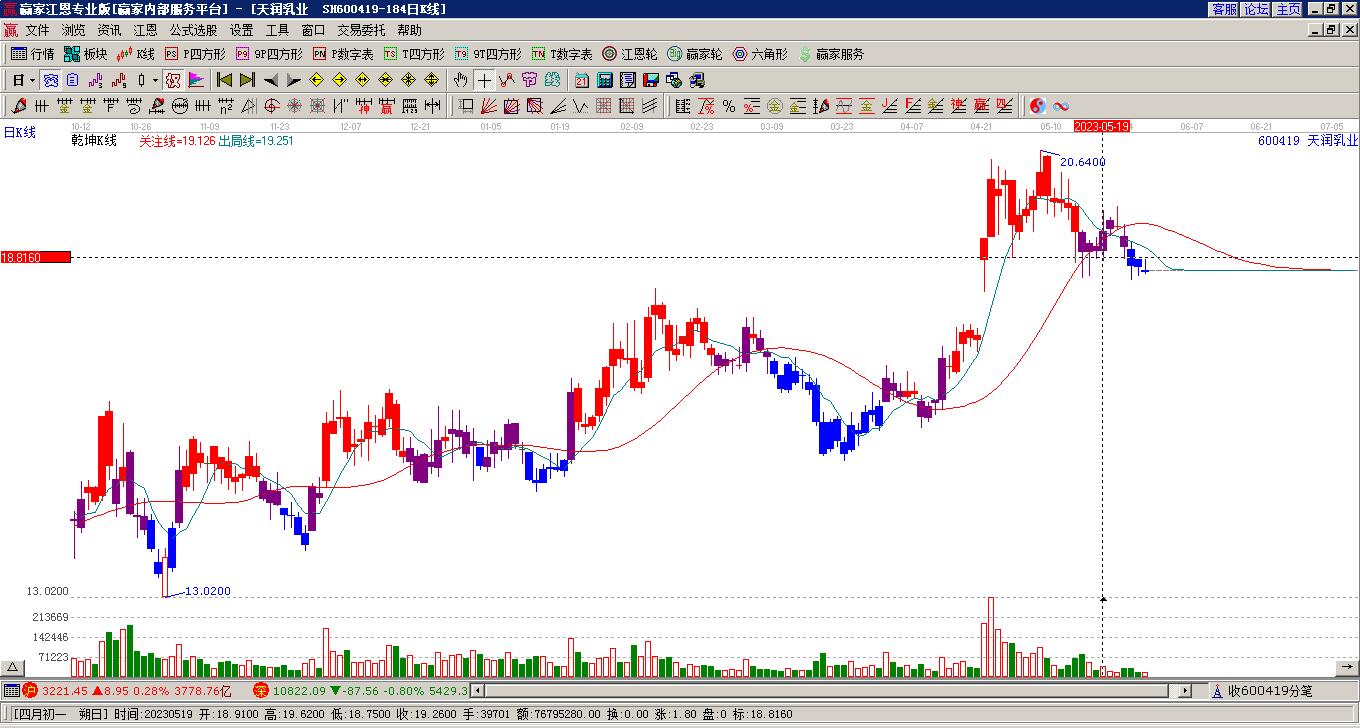Screen dimensions: 1360x728
Task: Click the black step-right triangle icon
Action: point(293,80)
